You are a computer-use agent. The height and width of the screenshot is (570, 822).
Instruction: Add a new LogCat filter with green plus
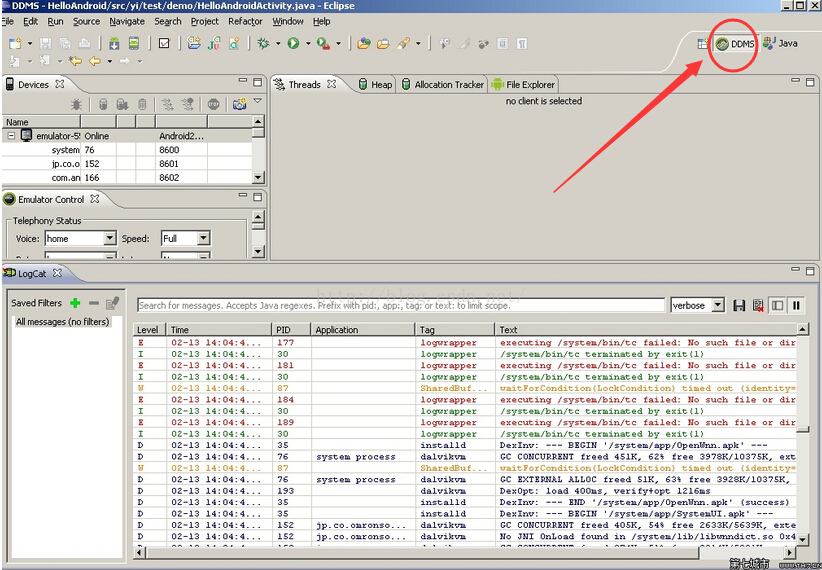pos(75,303)
